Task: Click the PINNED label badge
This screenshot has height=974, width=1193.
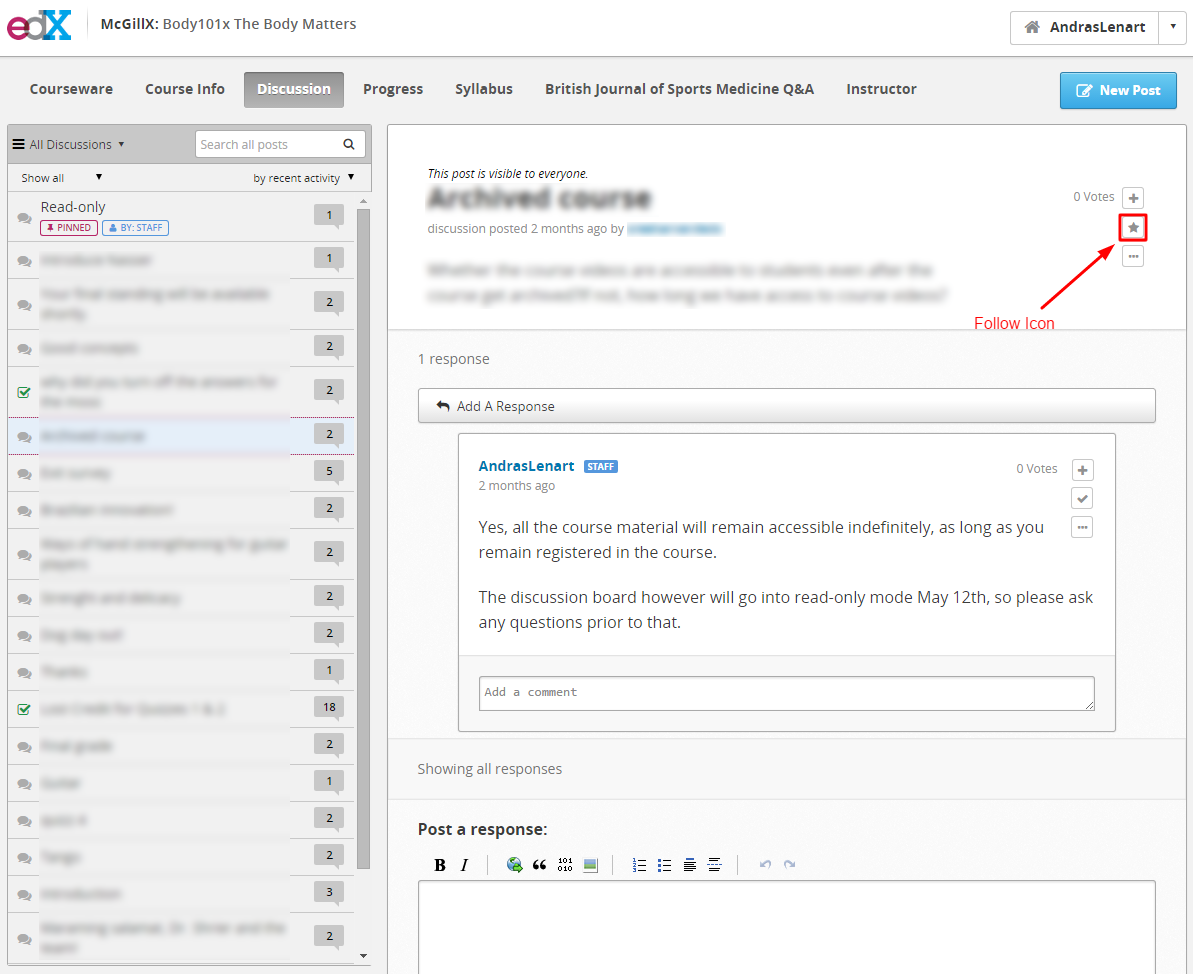Action: [68, 228]
